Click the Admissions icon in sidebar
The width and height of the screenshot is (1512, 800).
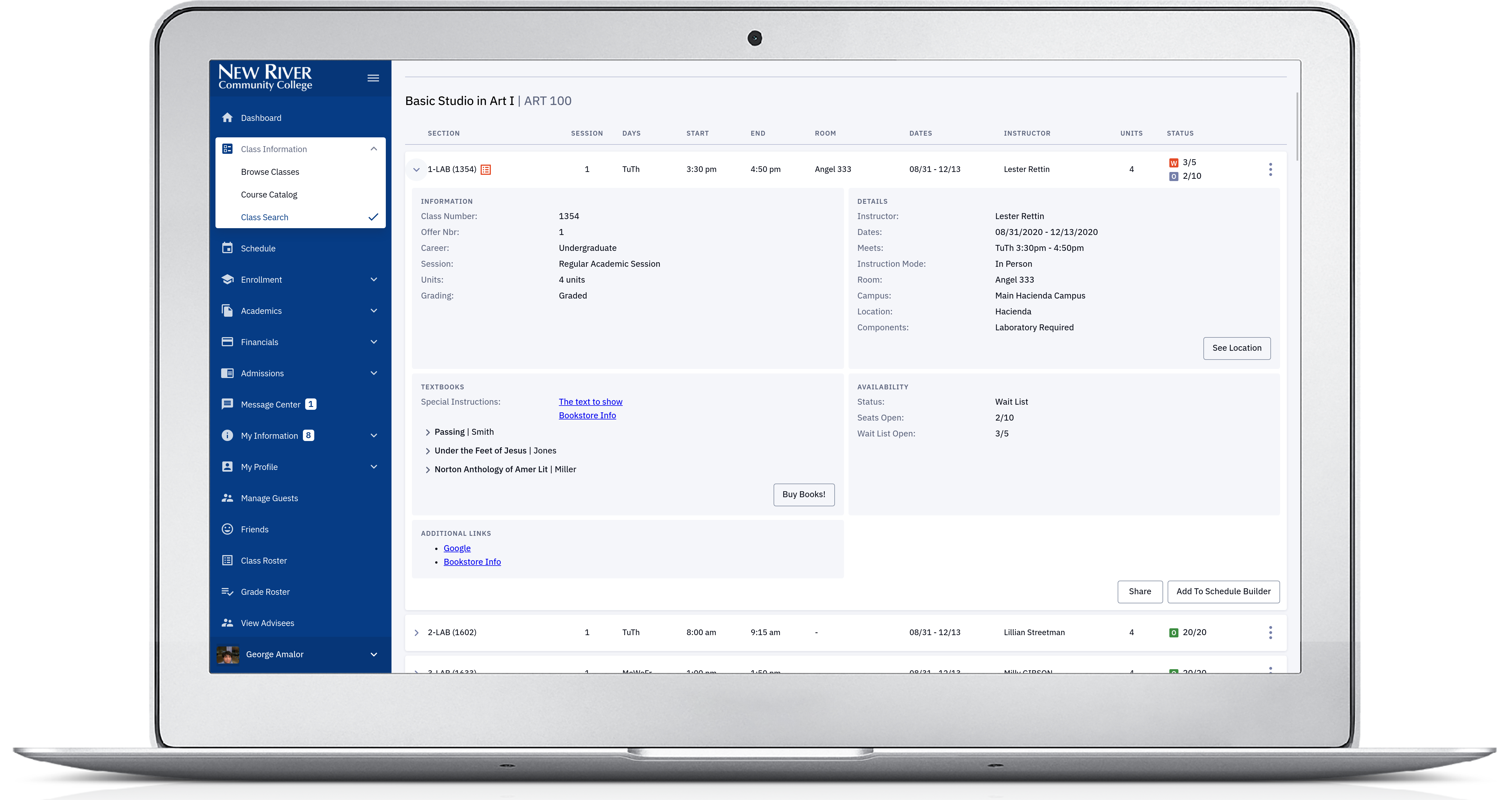click(x=227, y=373)
